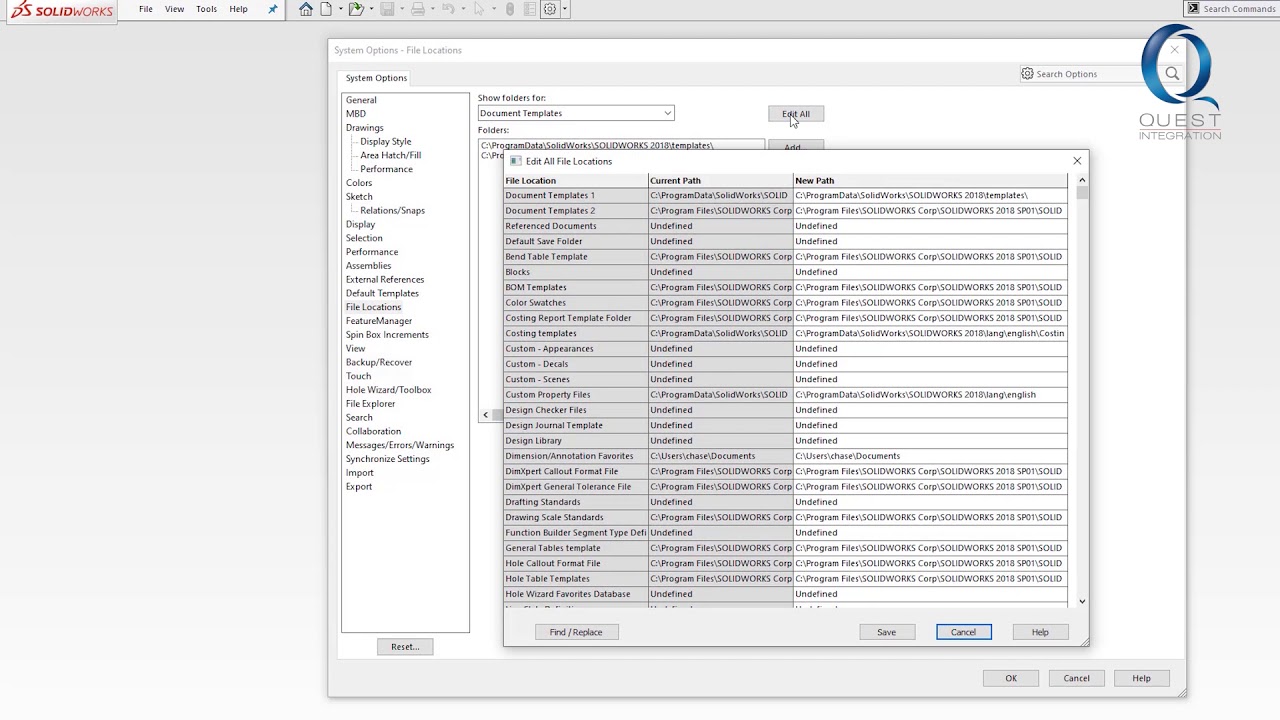Click Cancel in Edit All File Locations dialog

click(963, 632)
